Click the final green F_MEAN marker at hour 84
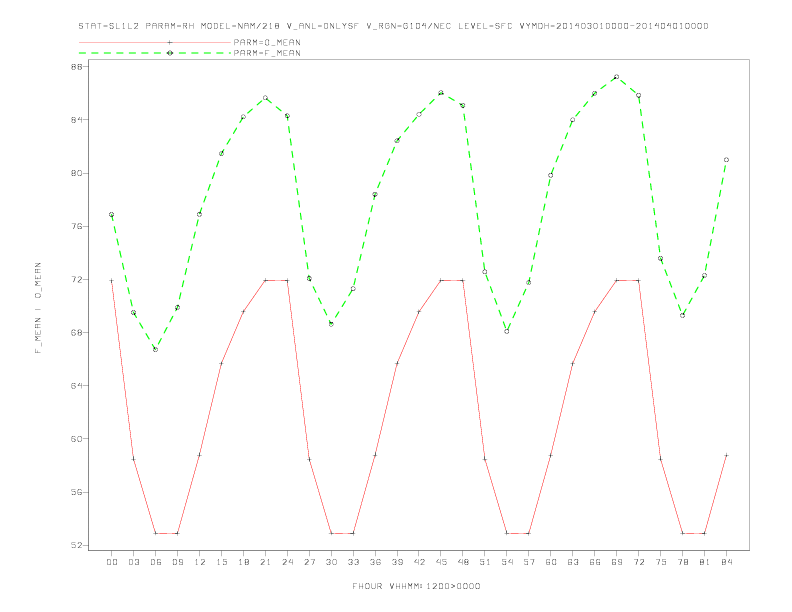Viewport: 792px width, 612px height. coord(726,160)
